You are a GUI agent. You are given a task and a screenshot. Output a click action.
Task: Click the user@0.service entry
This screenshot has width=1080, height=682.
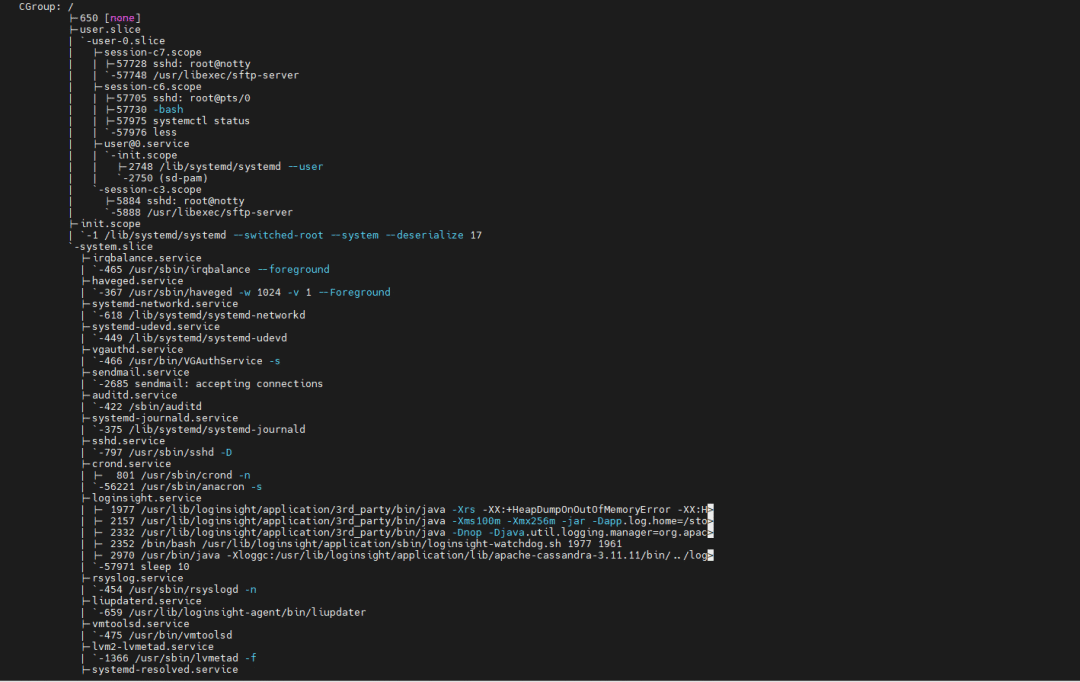coord(147,144)
